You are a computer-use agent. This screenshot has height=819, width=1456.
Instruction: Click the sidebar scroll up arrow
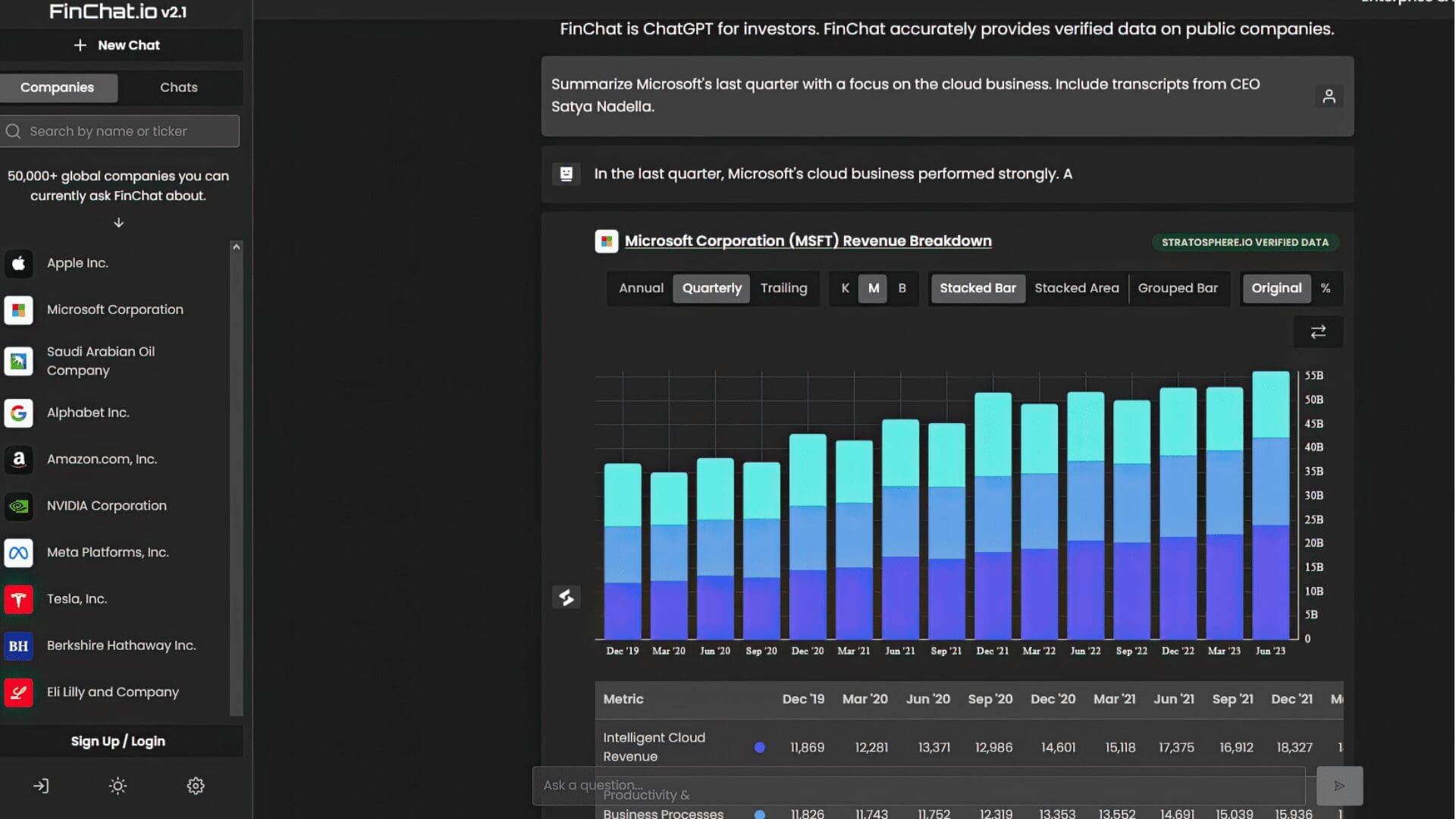[x=237, y=247]
